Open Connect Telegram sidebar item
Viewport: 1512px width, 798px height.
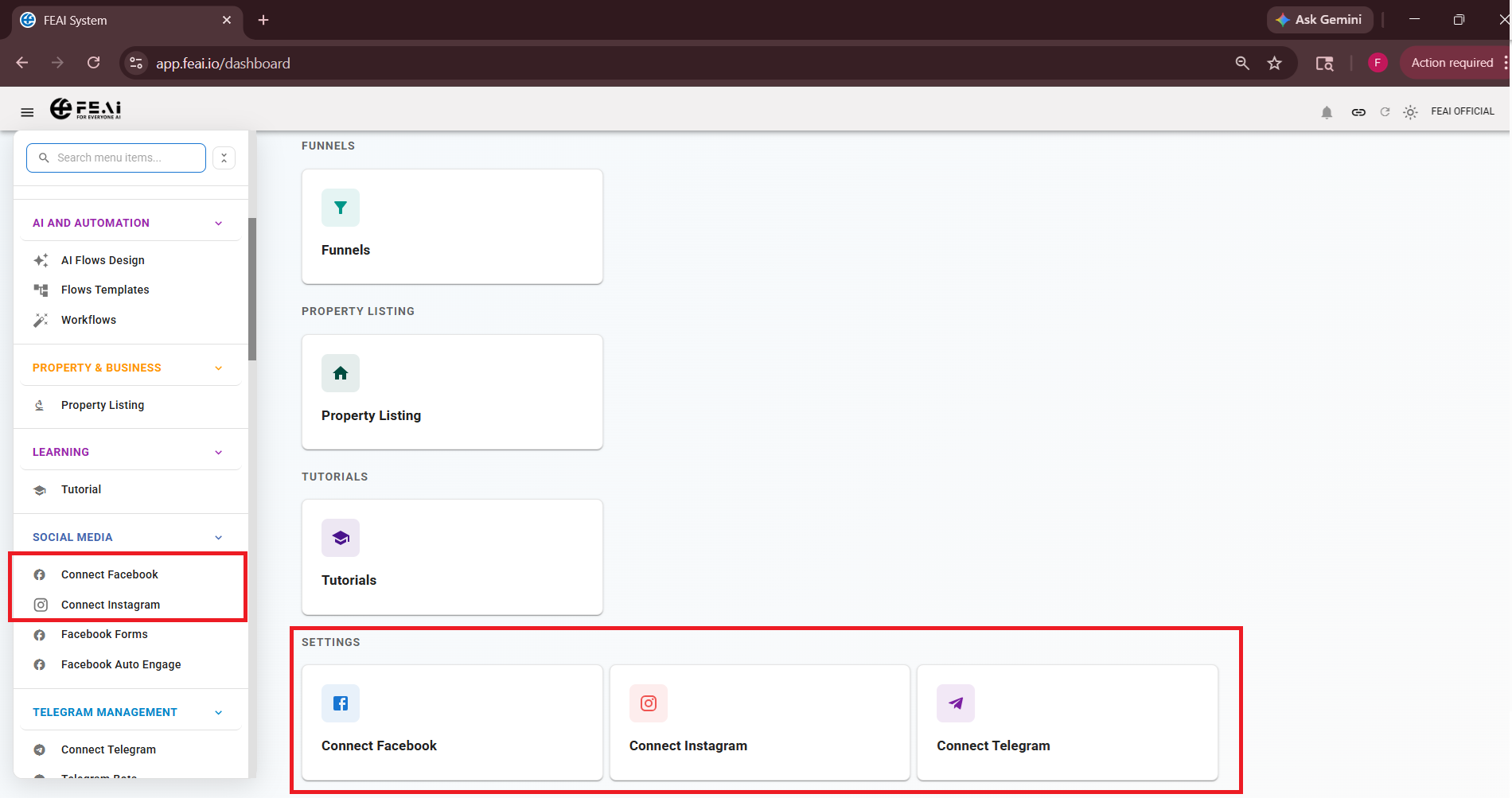click(x=131, y=749)
